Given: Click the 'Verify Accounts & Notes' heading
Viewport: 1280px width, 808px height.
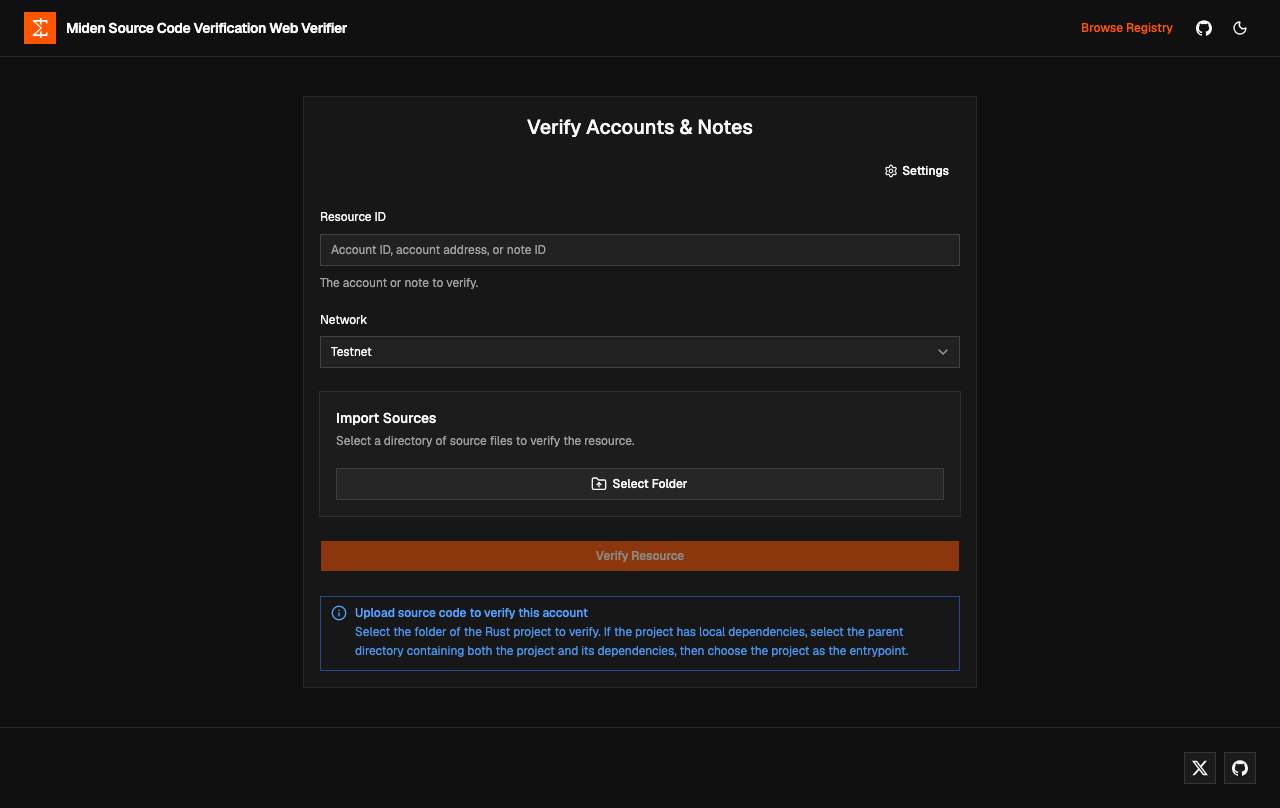Looking at the screenshot, I should [640, 127].
